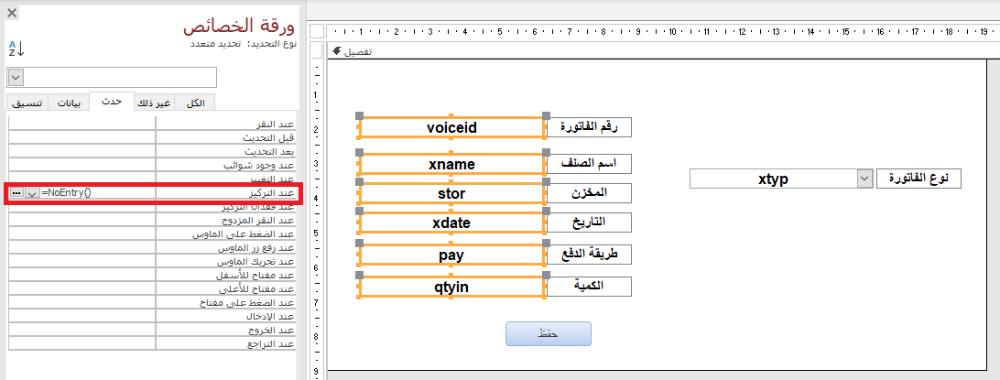Select the voiceid text box

pos(452,128)
